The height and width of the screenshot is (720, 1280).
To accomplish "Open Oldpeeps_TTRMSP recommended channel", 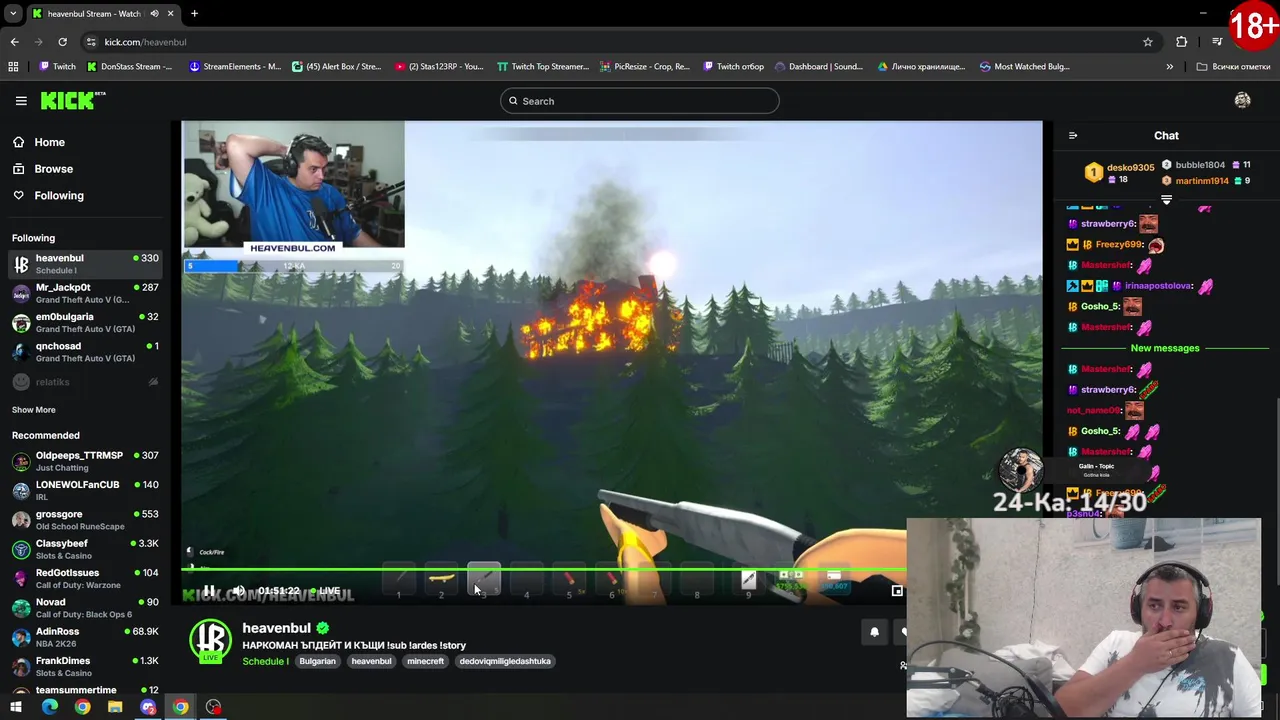I will pyautogui.click(x=84, y=461).
